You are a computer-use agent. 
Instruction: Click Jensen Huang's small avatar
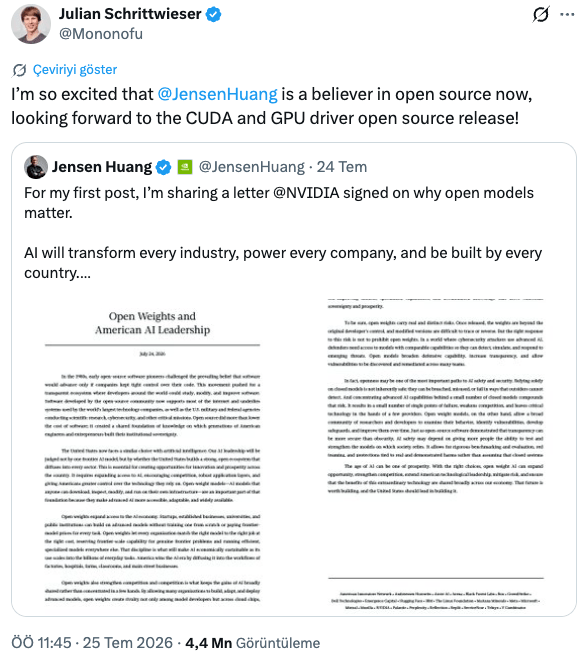tap(36, 167)
